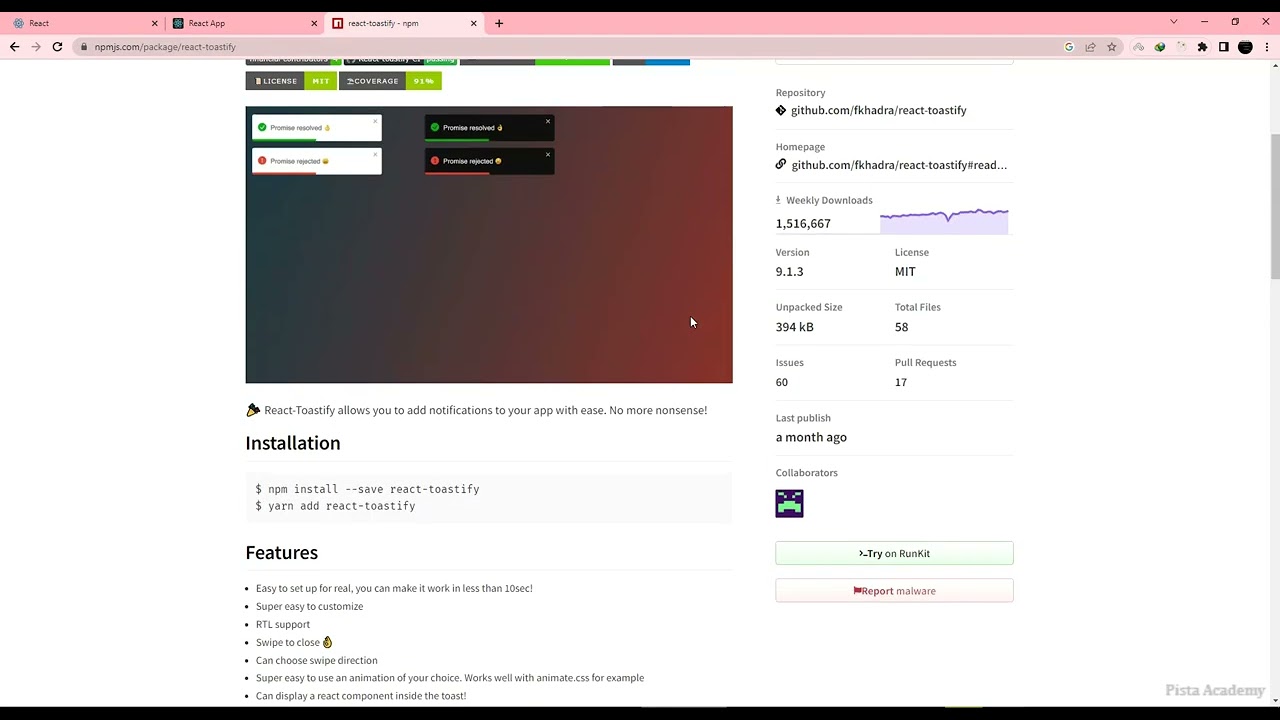Reload the npm page

57,47
